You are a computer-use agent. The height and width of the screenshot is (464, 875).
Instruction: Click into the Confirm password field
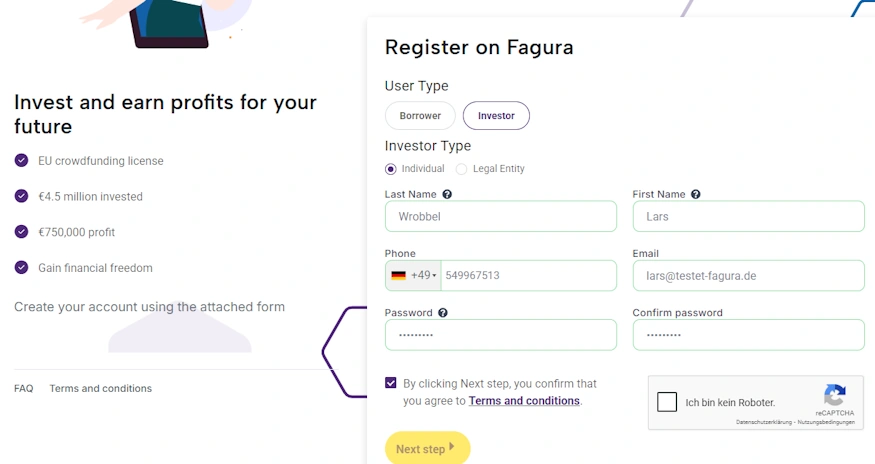[748, 335]
